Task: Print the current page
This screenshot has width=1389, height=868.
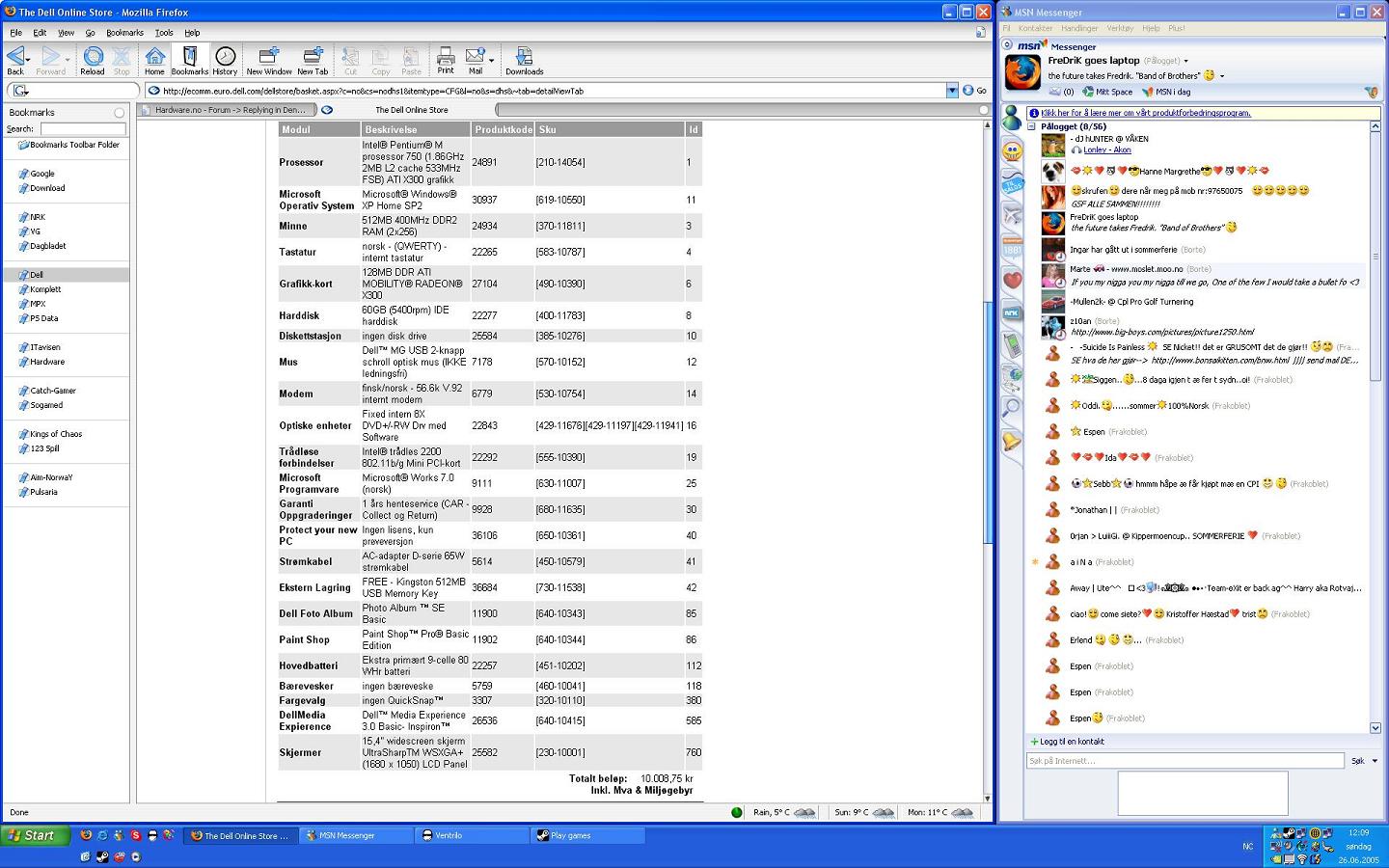Action: (x=445, y=60)
